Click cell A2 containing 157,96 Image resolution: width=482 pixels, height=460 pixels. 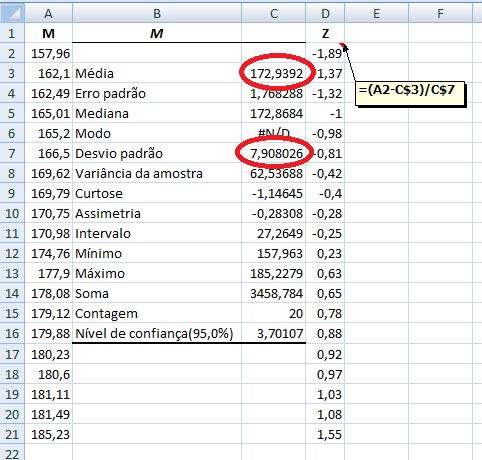[48, 53]
